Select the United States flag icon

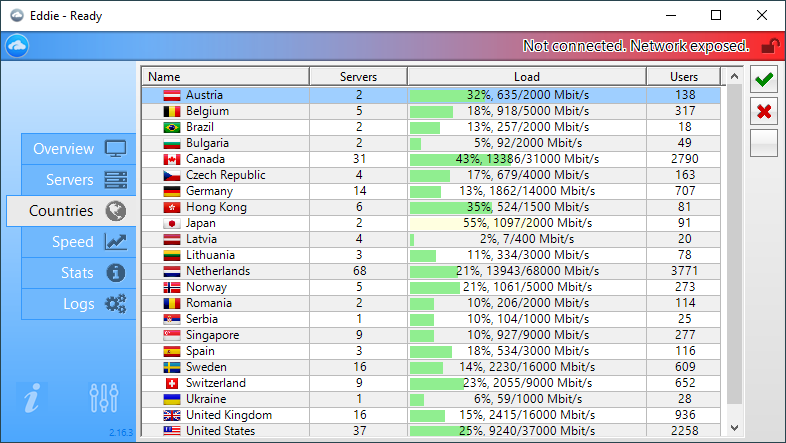pyautogui.click(x=171, y=430)
